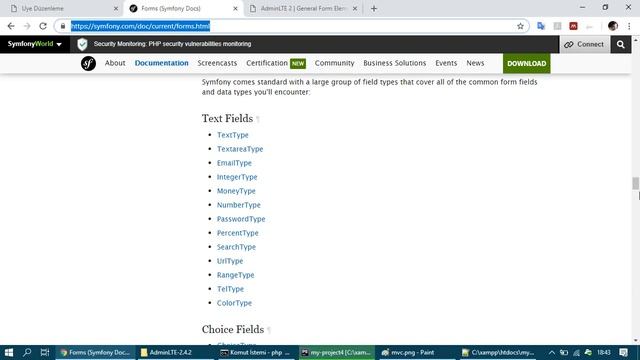
Task: Open the NumberType link
Action: point(239,205)
